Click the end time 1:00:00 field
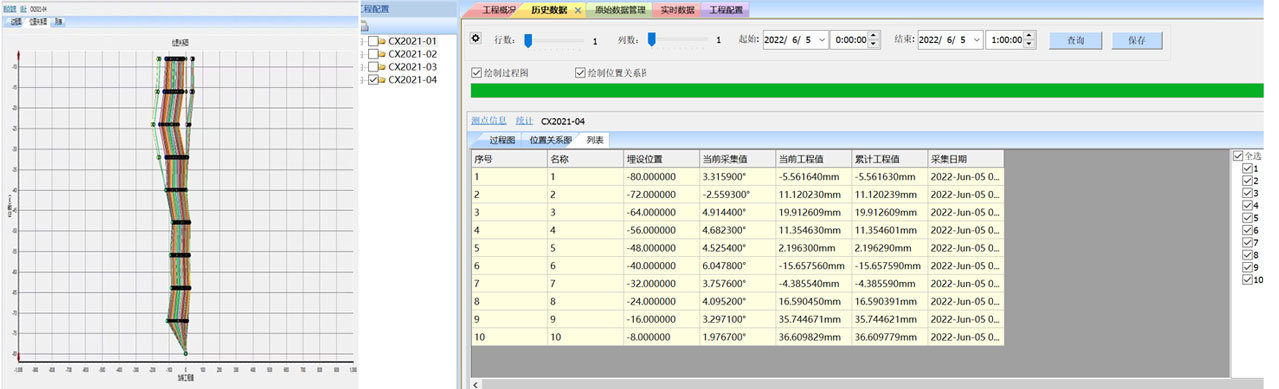 point(1004,40)
